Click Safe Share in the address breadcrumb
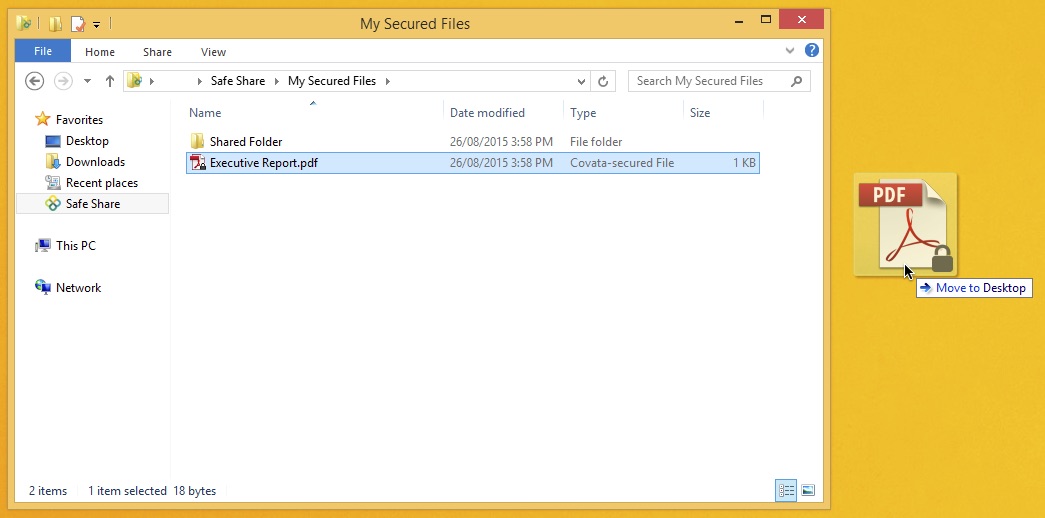1045x518 pixels. (237, 81)
